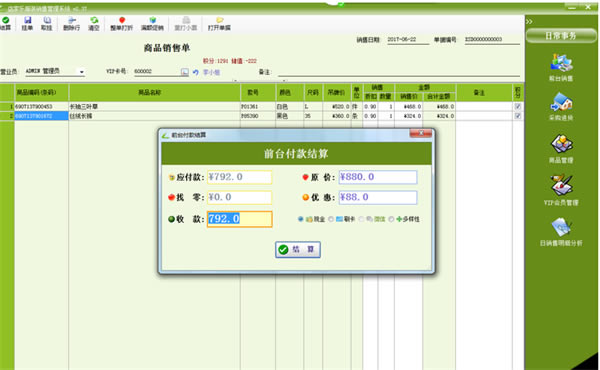
Task: Click product name 丝绒长裤
Action: tap(81, 116)
